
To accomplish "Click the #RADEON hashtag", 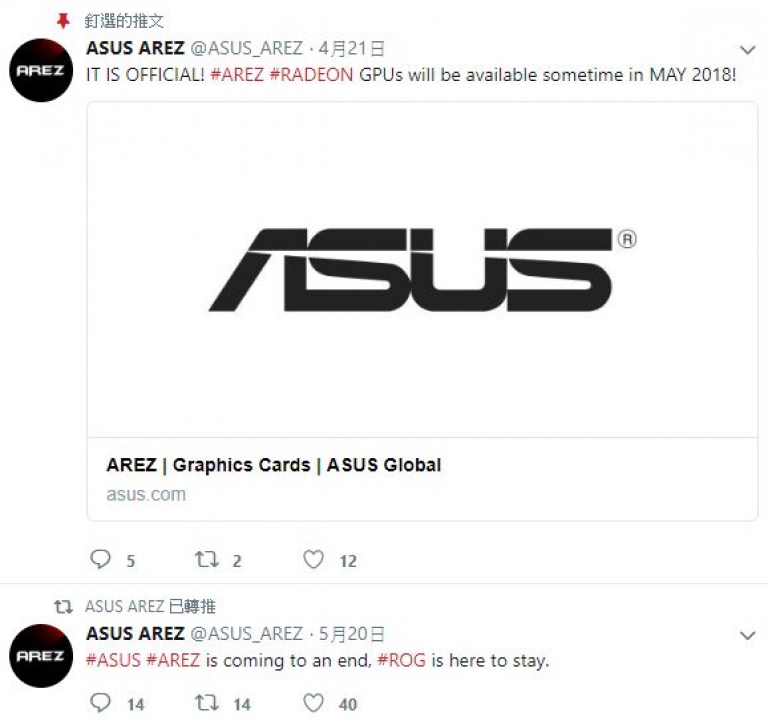I will click(x=312, y=75).
